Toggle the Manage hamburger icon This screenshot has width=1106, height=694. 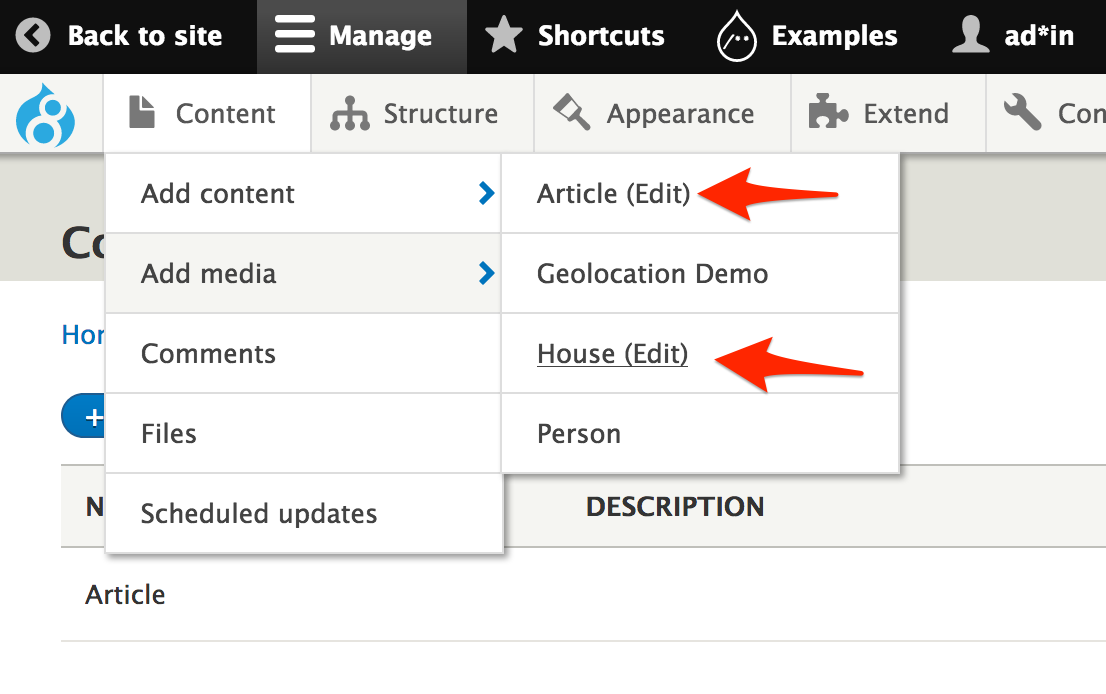295,37
